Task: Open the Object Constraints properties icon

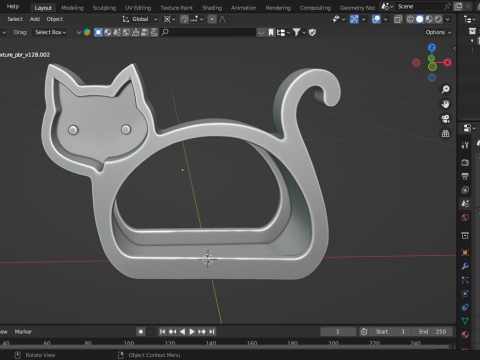Action: coord(465,307)
